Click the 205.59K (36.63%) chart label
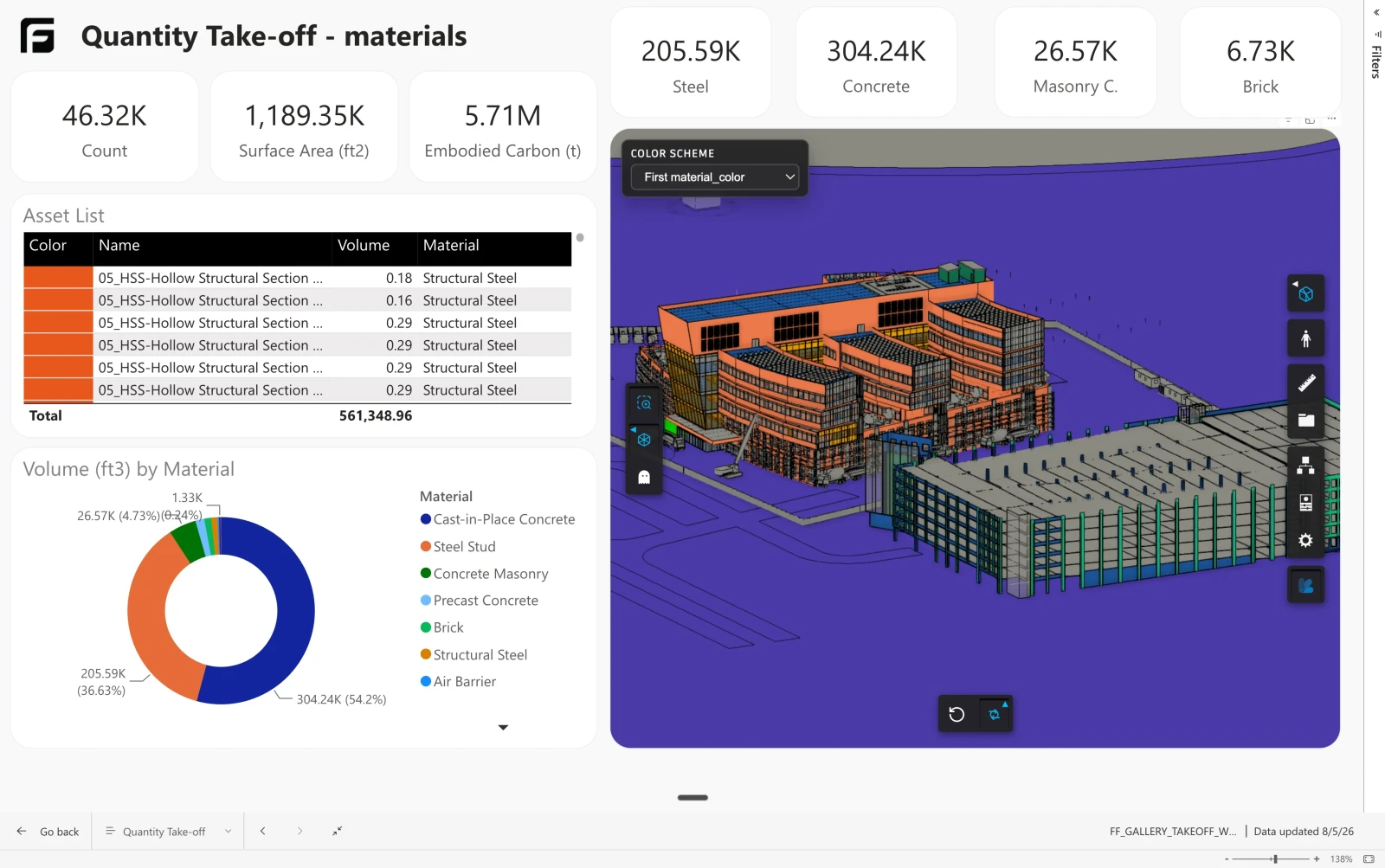This screenshot has height=868, width=1385. (x=102, y=682)
